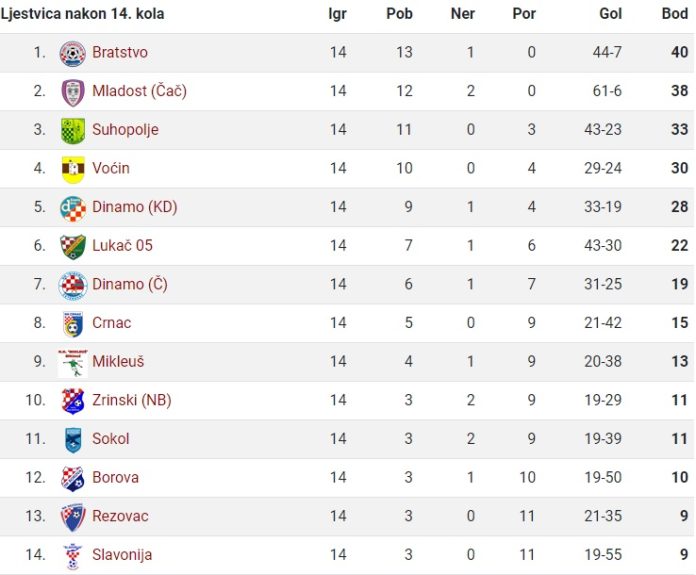Click the Bratstvo club crest icon
This screenshot has width=696, height=575.
(x=72, y=53)
